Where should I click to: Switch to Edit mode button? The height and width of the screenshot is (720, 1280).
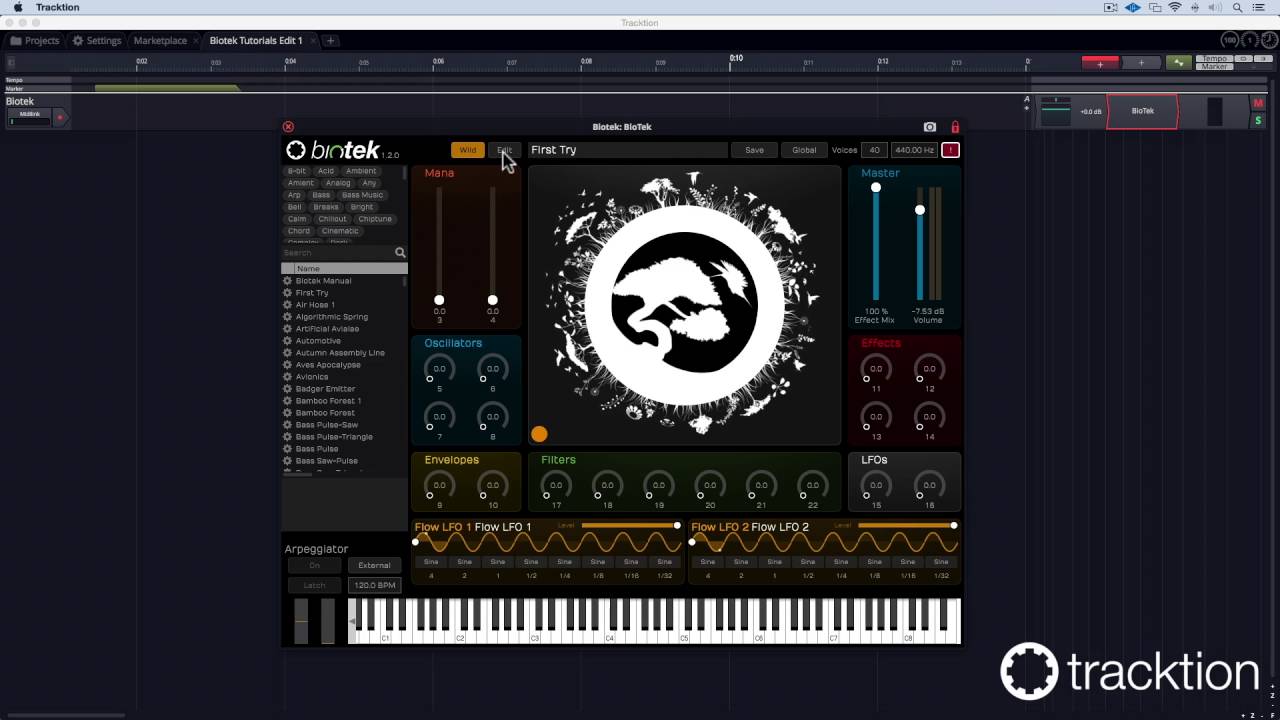pos(504,150)
